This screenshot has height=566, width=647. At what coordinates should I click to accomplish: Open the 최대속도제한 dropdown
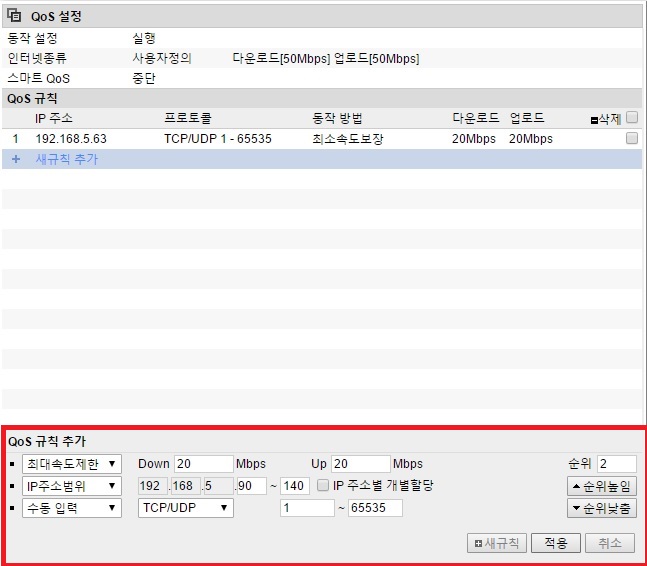pyautogui.click(x=72, y=464)
